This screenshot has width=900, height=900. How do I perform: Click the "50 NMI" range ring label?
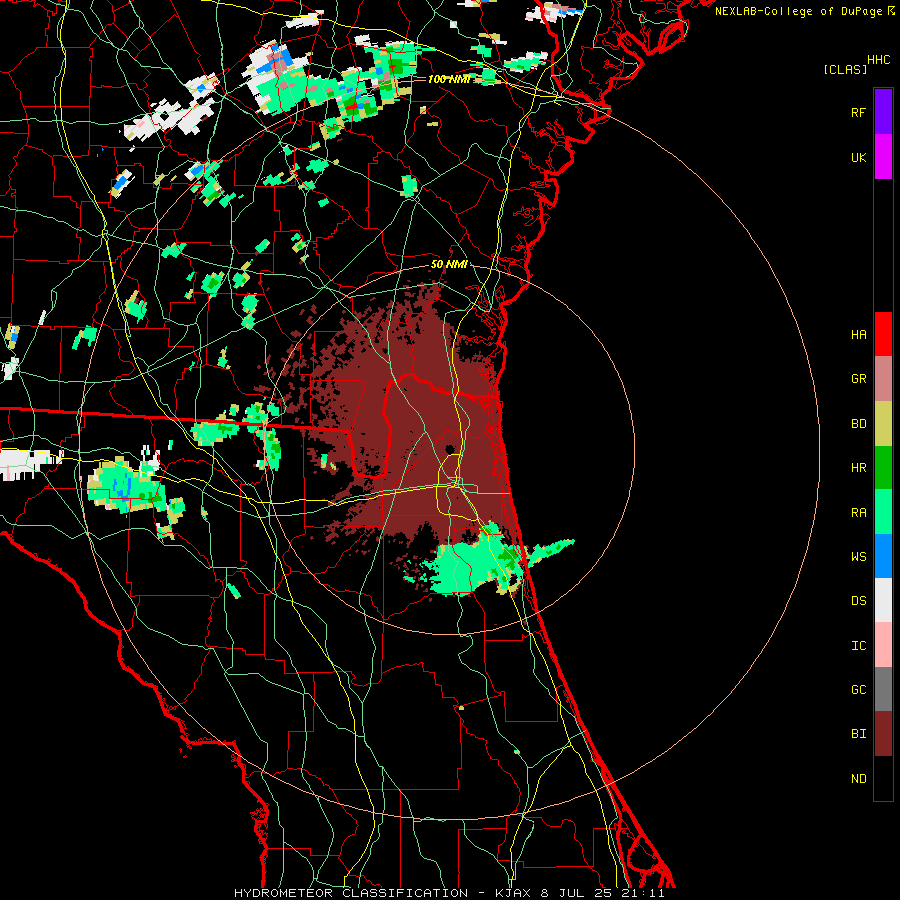coord(449,264)
